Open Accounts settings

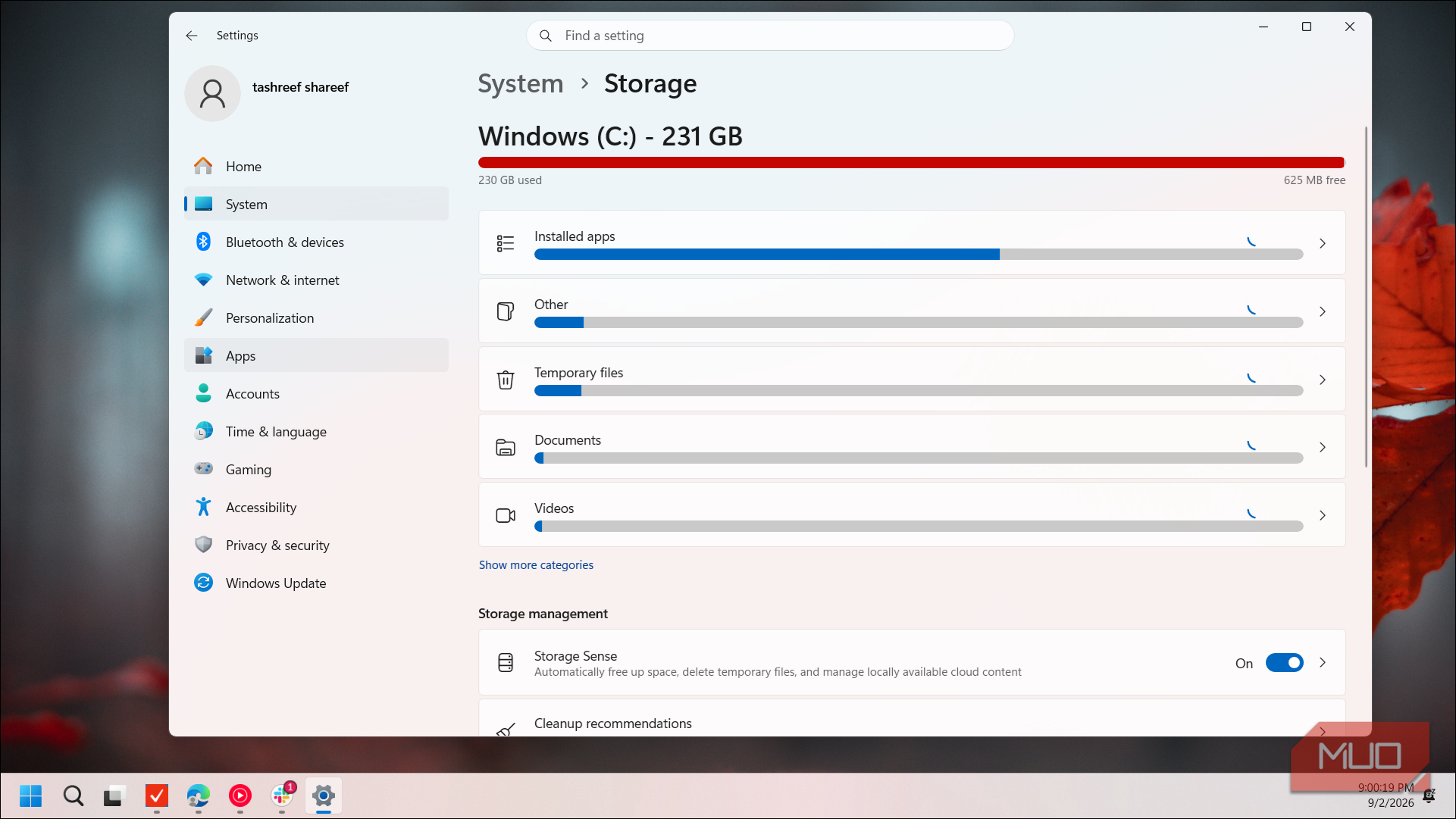[316, 393]
